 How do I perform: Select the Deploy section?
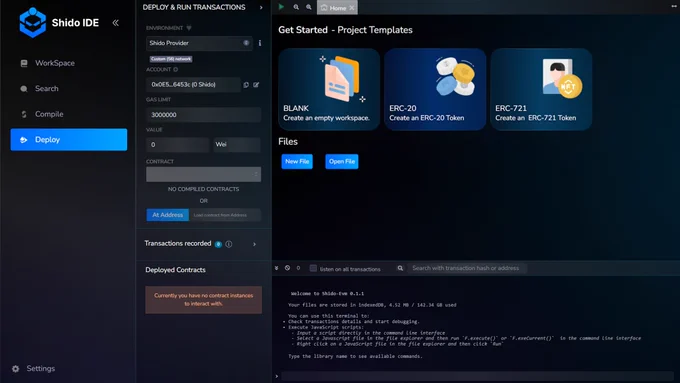[69, 140]
